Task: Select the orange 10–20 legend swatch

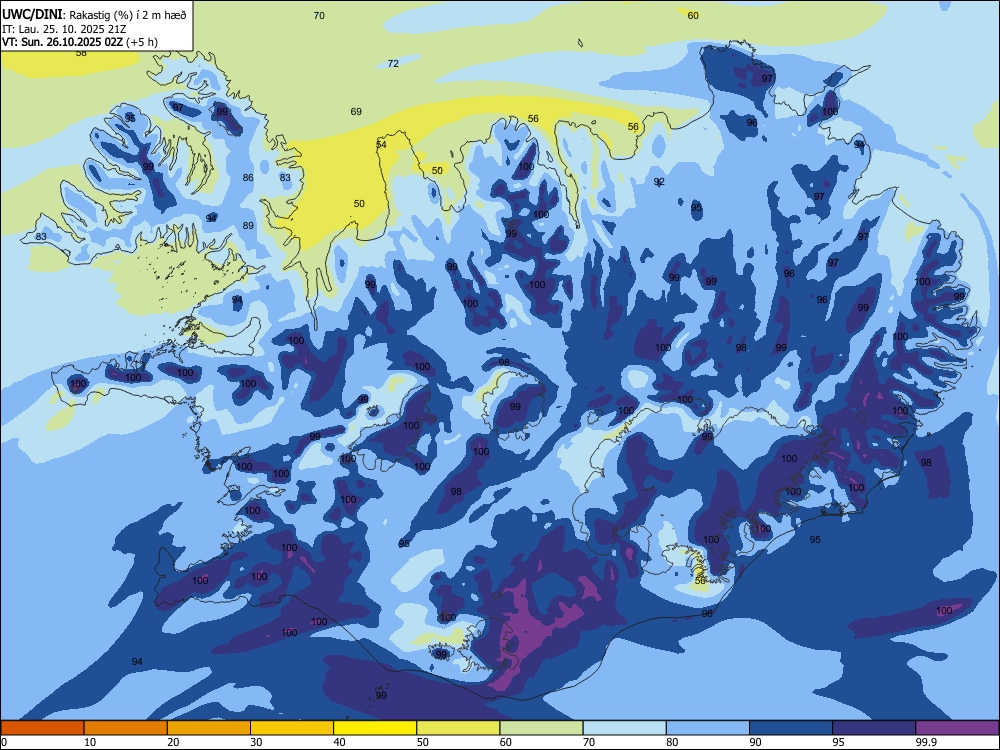Action: click(x=126, y=728)
